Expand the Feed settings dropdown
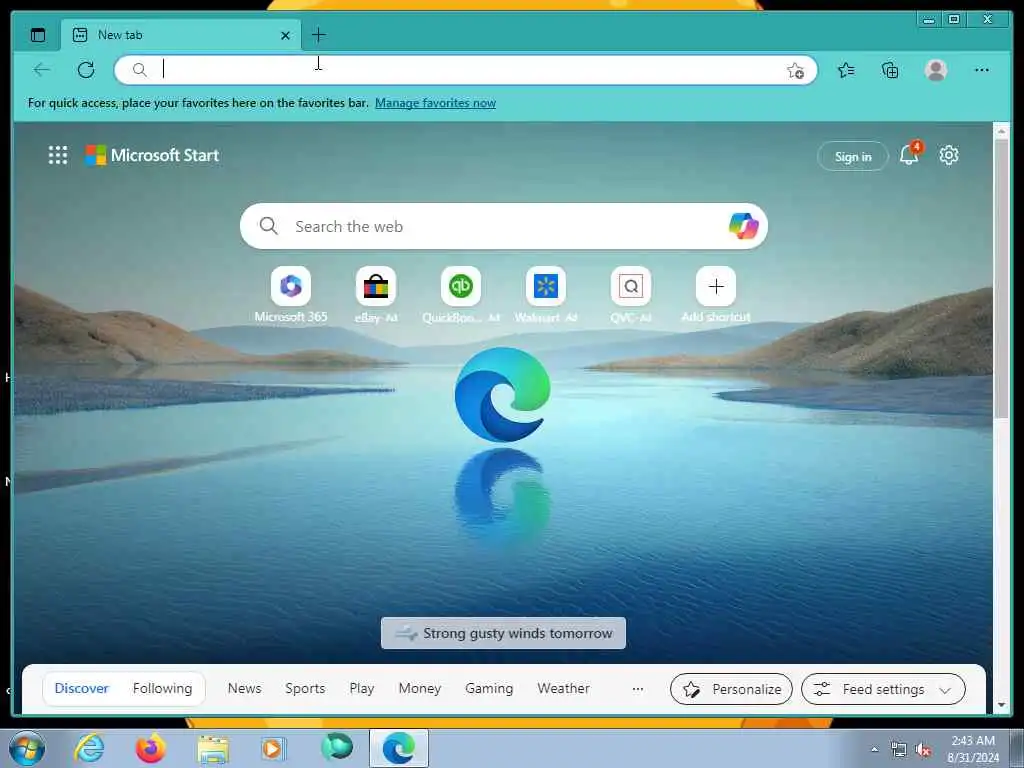 (883, 689)
